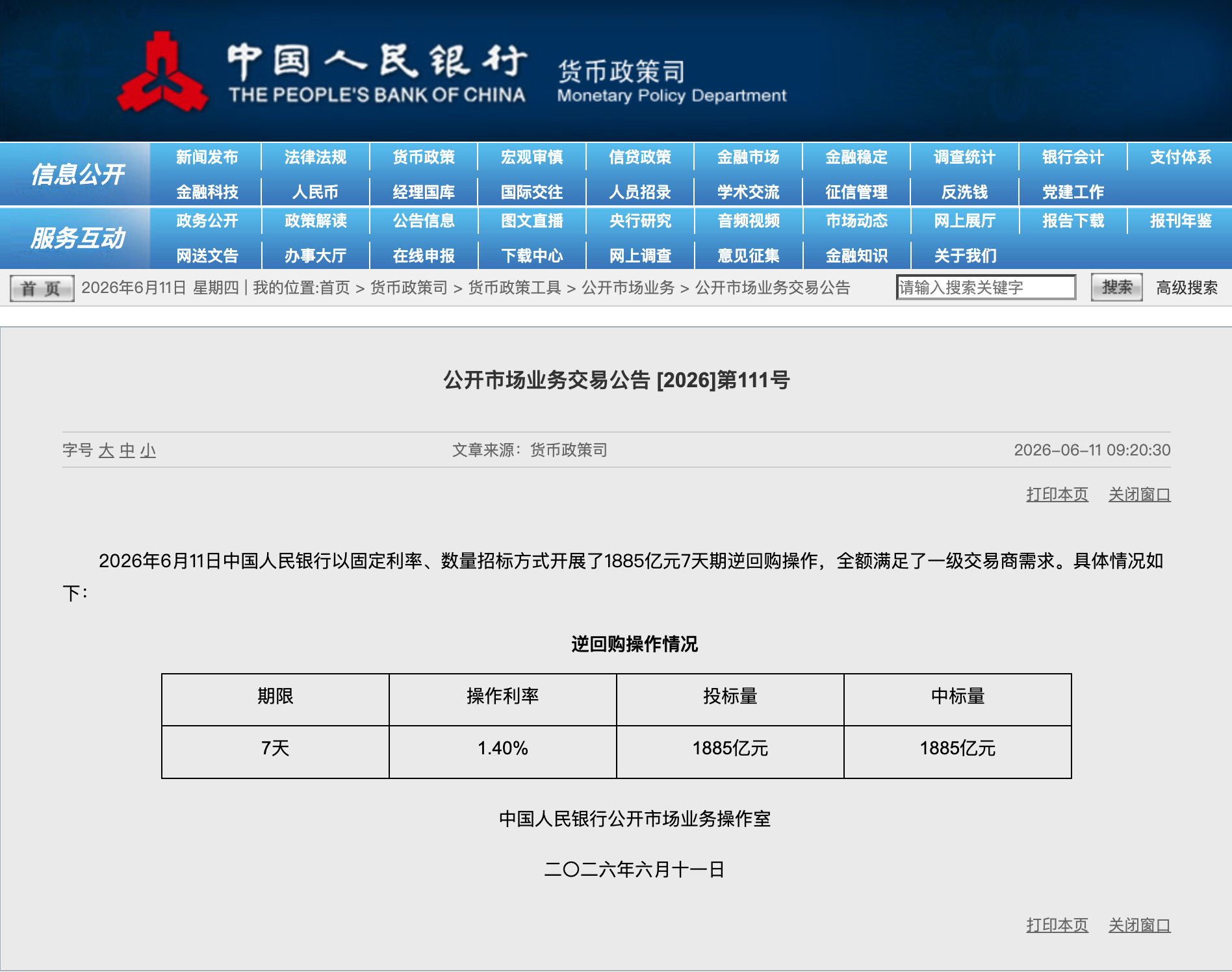The width and height of the screenshot is (1232, 972).
Task: Focus the search keyword input field
Action: coord(986,287)
